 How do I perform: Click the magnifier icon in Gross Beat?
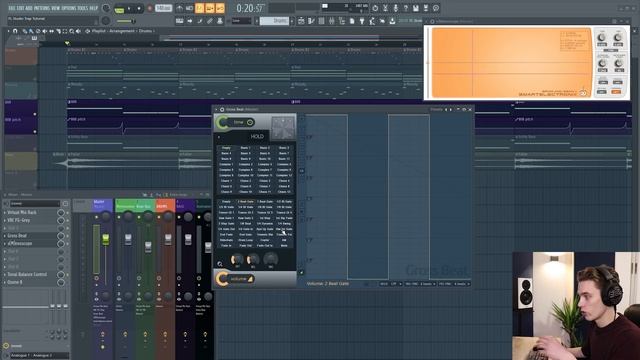pos(220,264)
